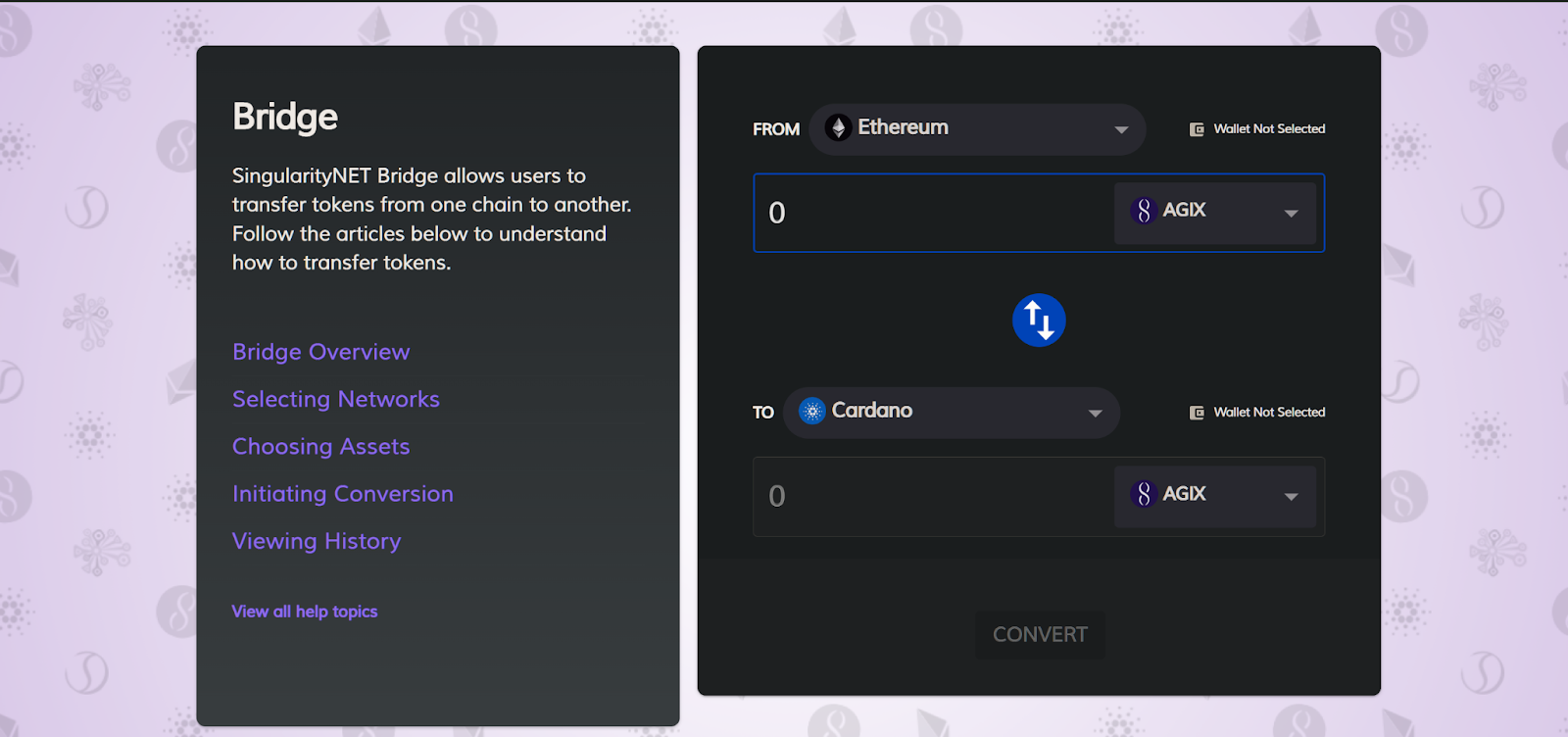Click the Ethereum dropdown arrow

[x=1121, y=130]
